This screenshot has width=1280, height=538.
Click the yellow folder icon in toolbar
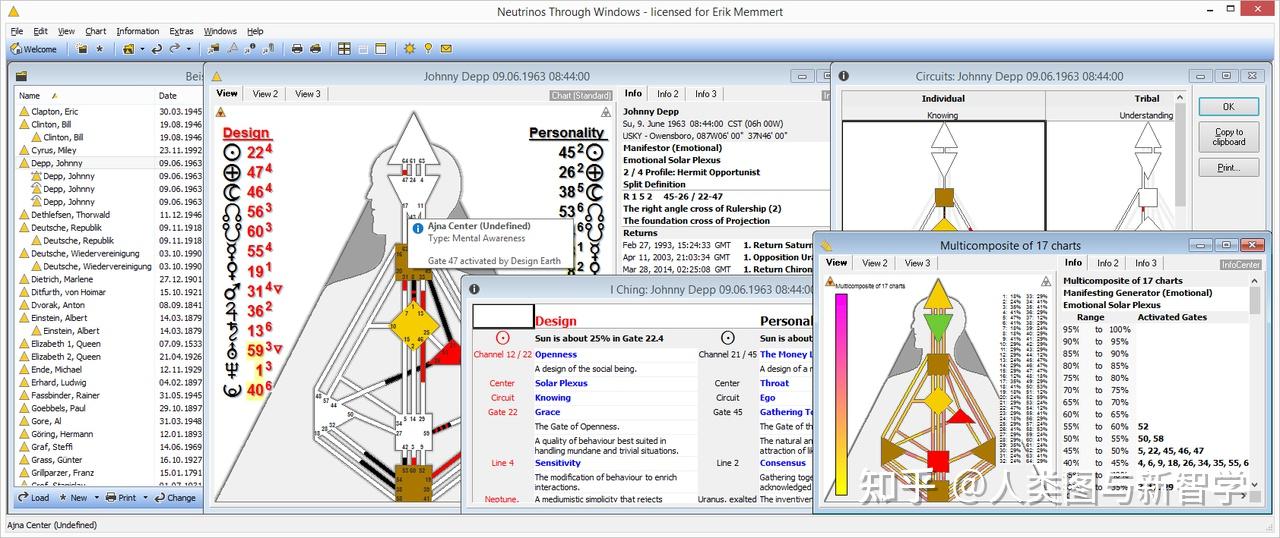128,48
